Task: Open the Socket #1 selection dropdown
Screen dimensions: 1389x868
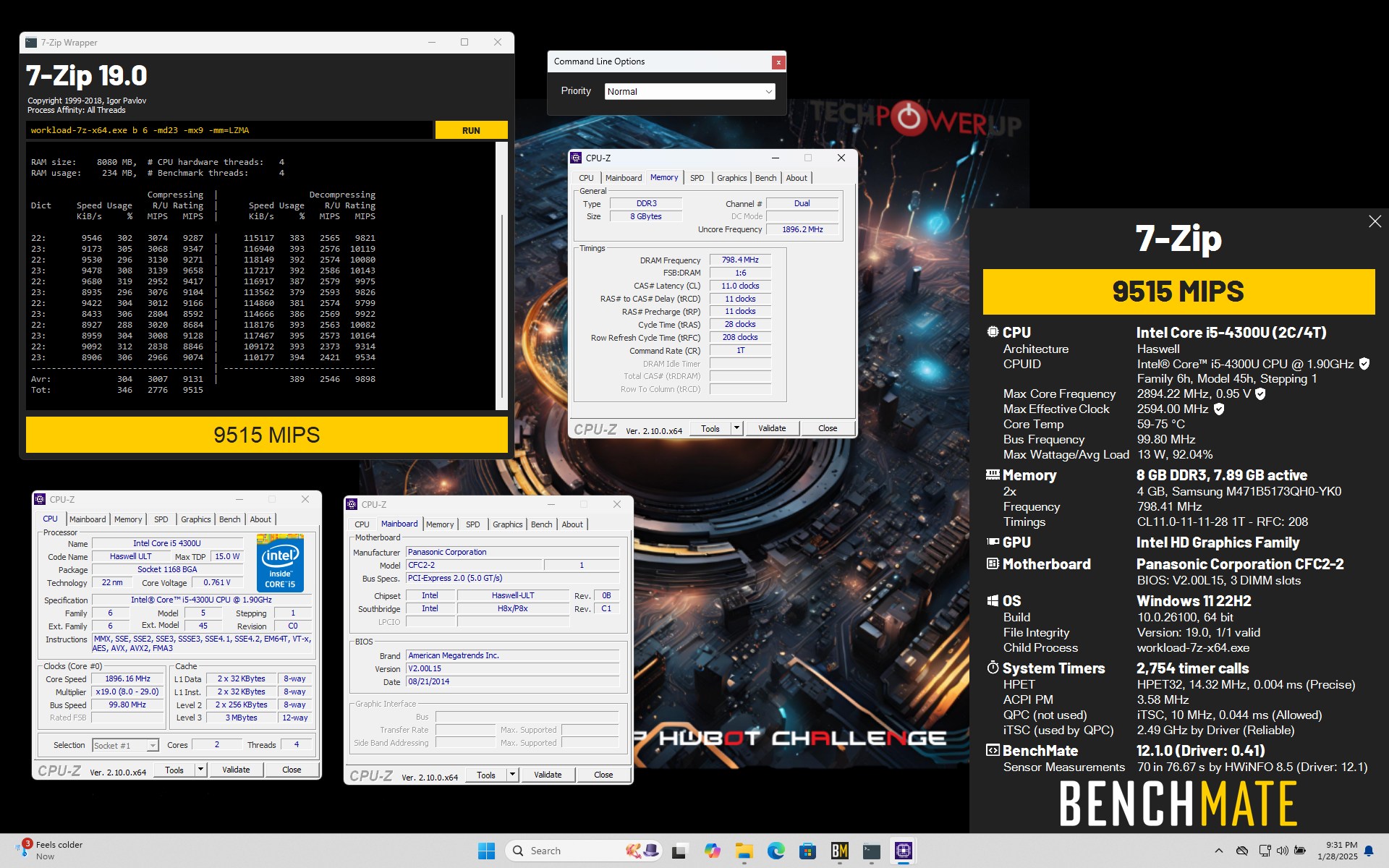Action: pos(125,745)
